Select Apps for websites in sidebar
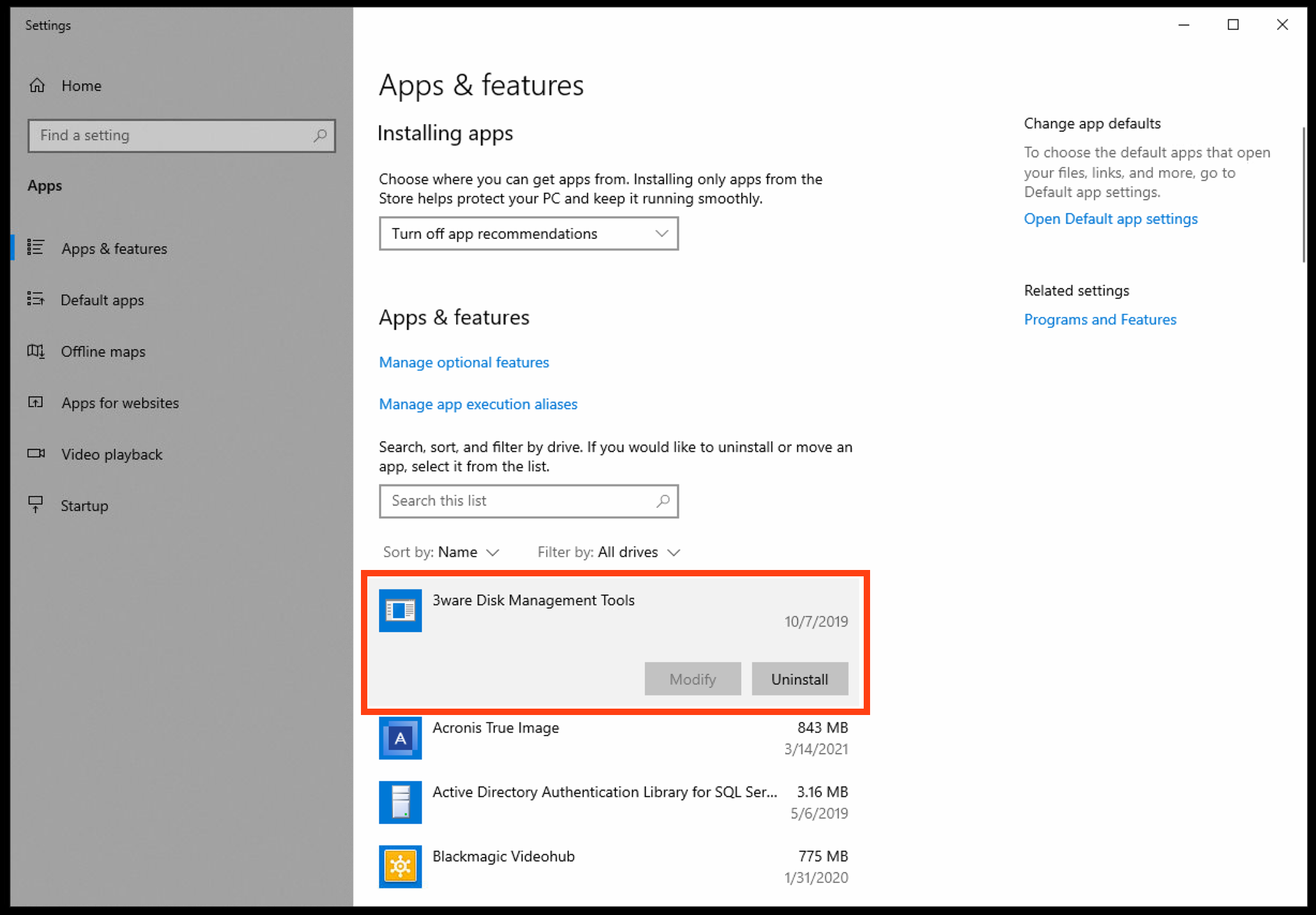 (x=119, y=403)
